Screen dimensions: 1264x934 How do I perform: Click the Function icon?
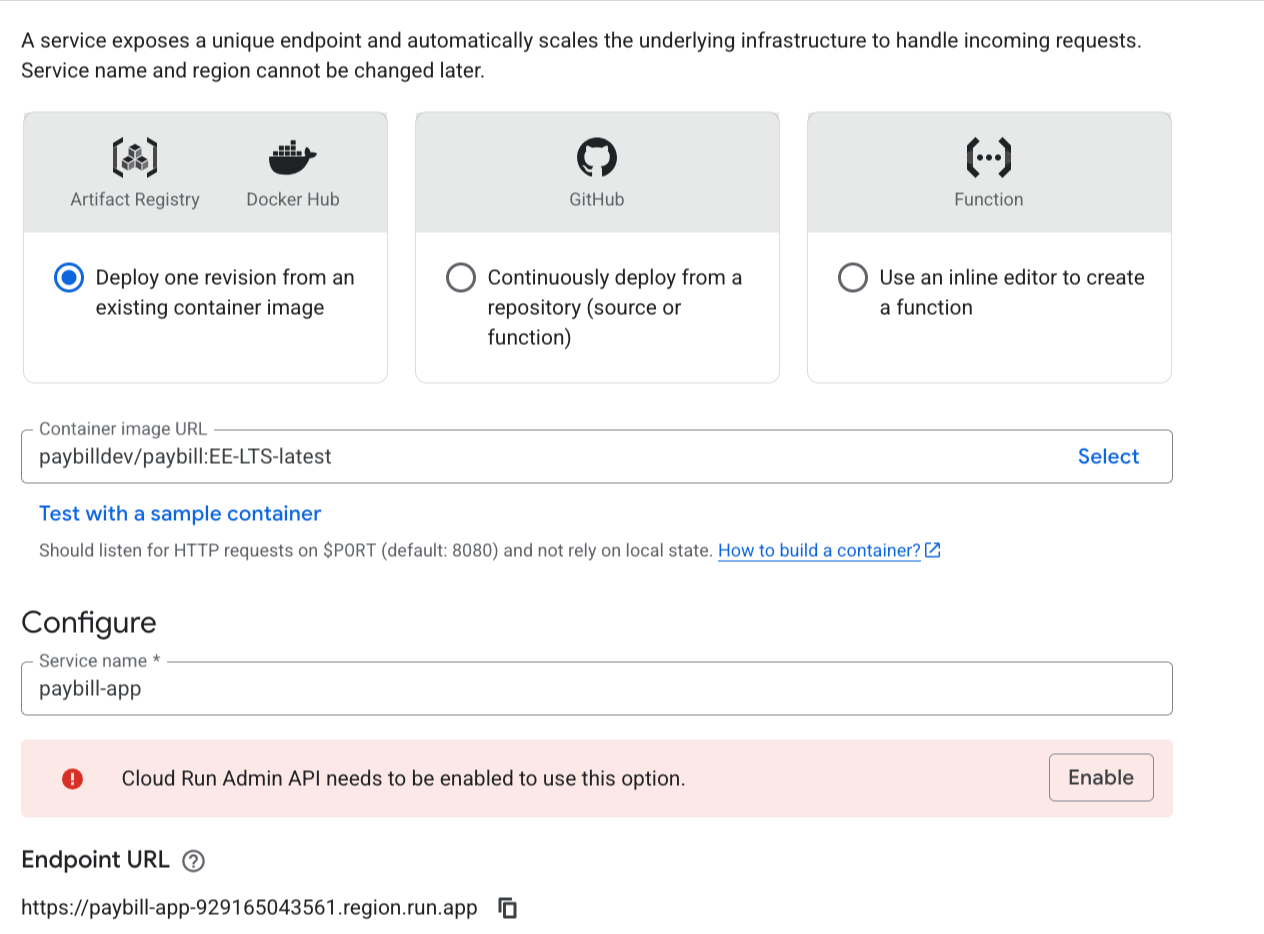(988, 156)
